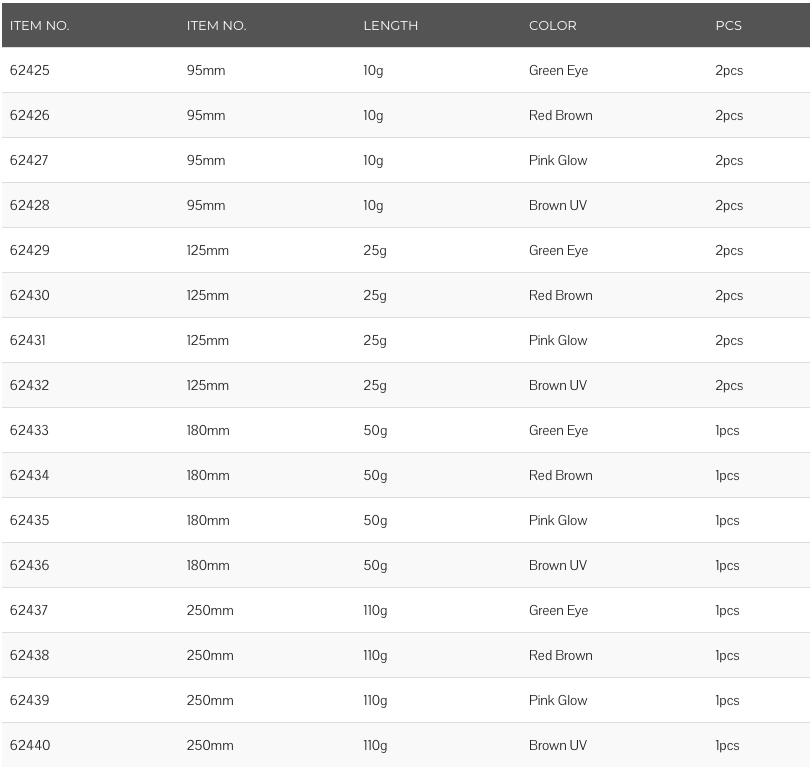The height and width of the screenshot is (767, 812).
Task: Select item number 62426 cell
Action: pos(30,115)
